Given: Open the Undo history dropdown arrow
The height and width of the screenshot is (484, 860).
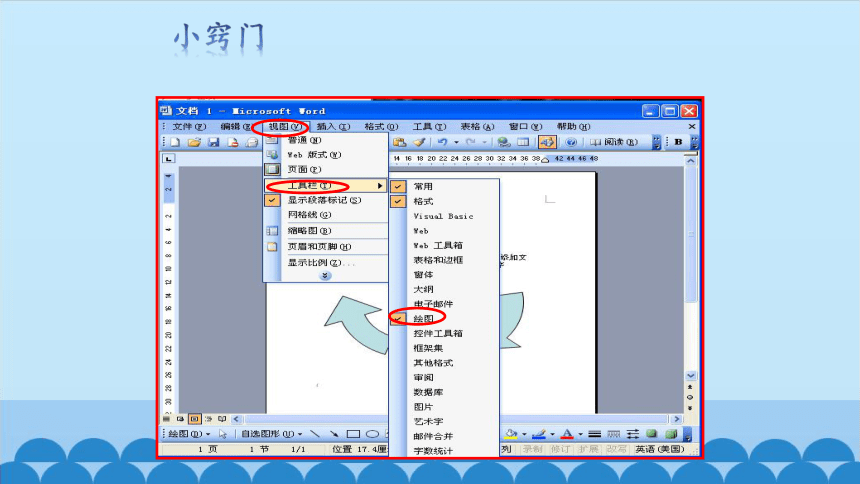Looking at the screenshot, I should point(456,142).
